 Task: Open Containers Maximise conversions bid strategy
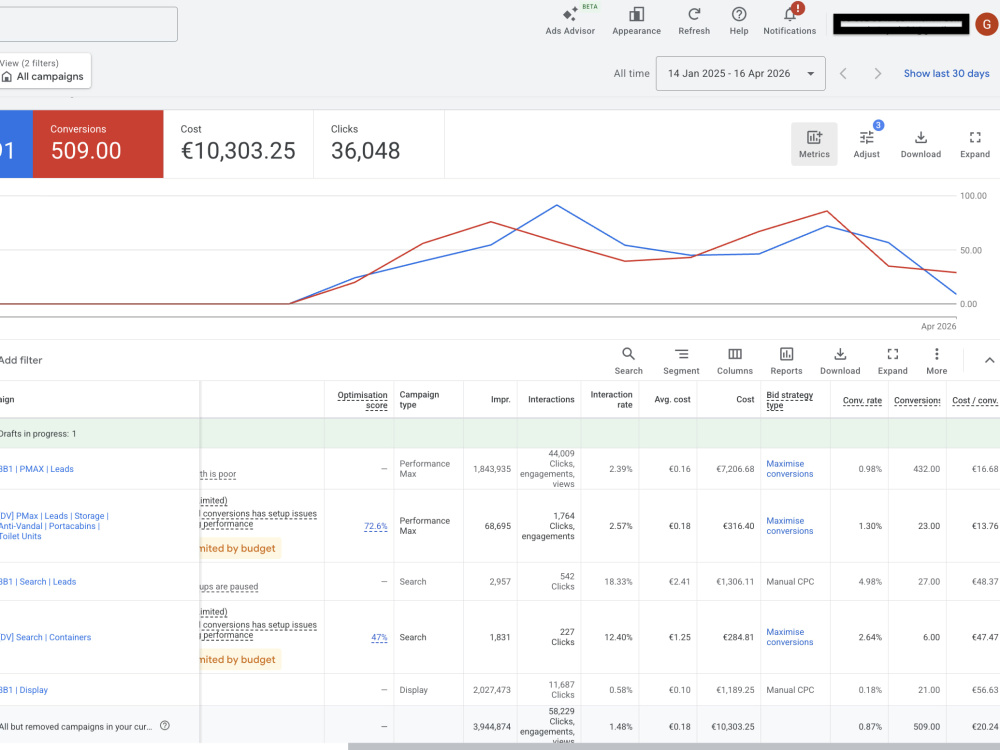click(790, 637)
